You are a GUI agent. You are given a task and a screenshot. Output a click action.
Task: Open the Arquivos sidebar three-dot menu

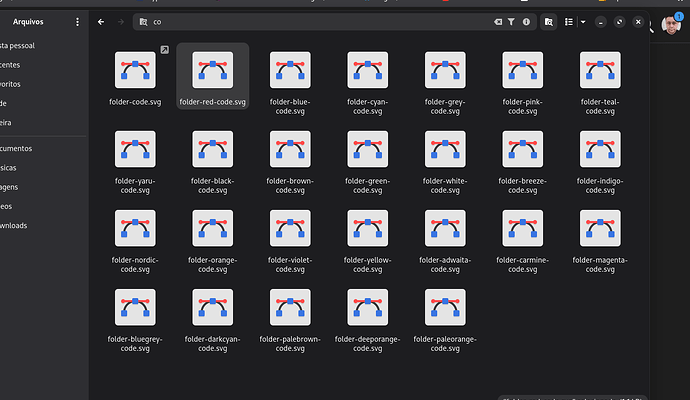pyautogui.click(x=78, y=21)
